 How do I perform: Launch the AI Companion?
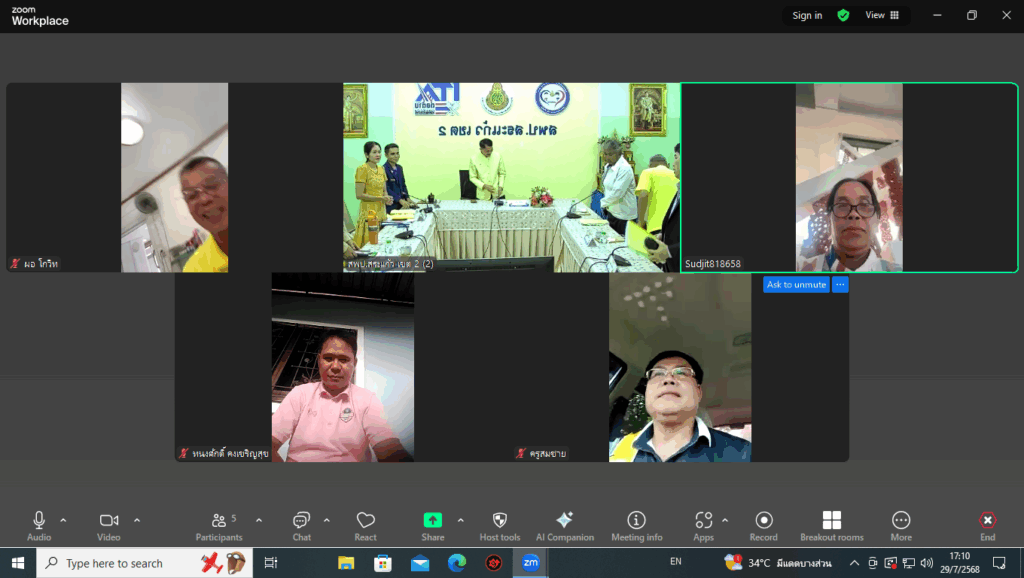pyautogui.click(x=564, y=524)
